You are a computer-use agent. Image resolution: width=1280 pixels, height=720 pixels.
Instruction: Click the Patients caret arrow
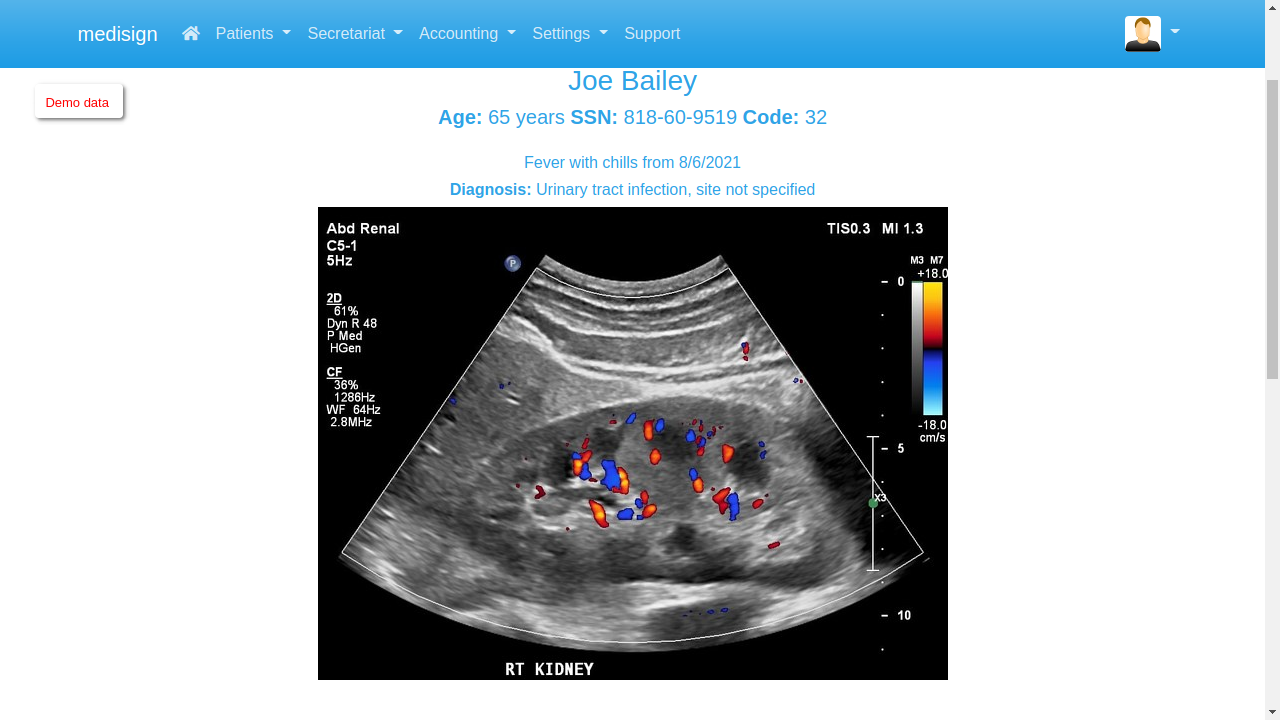click(286, 33)
